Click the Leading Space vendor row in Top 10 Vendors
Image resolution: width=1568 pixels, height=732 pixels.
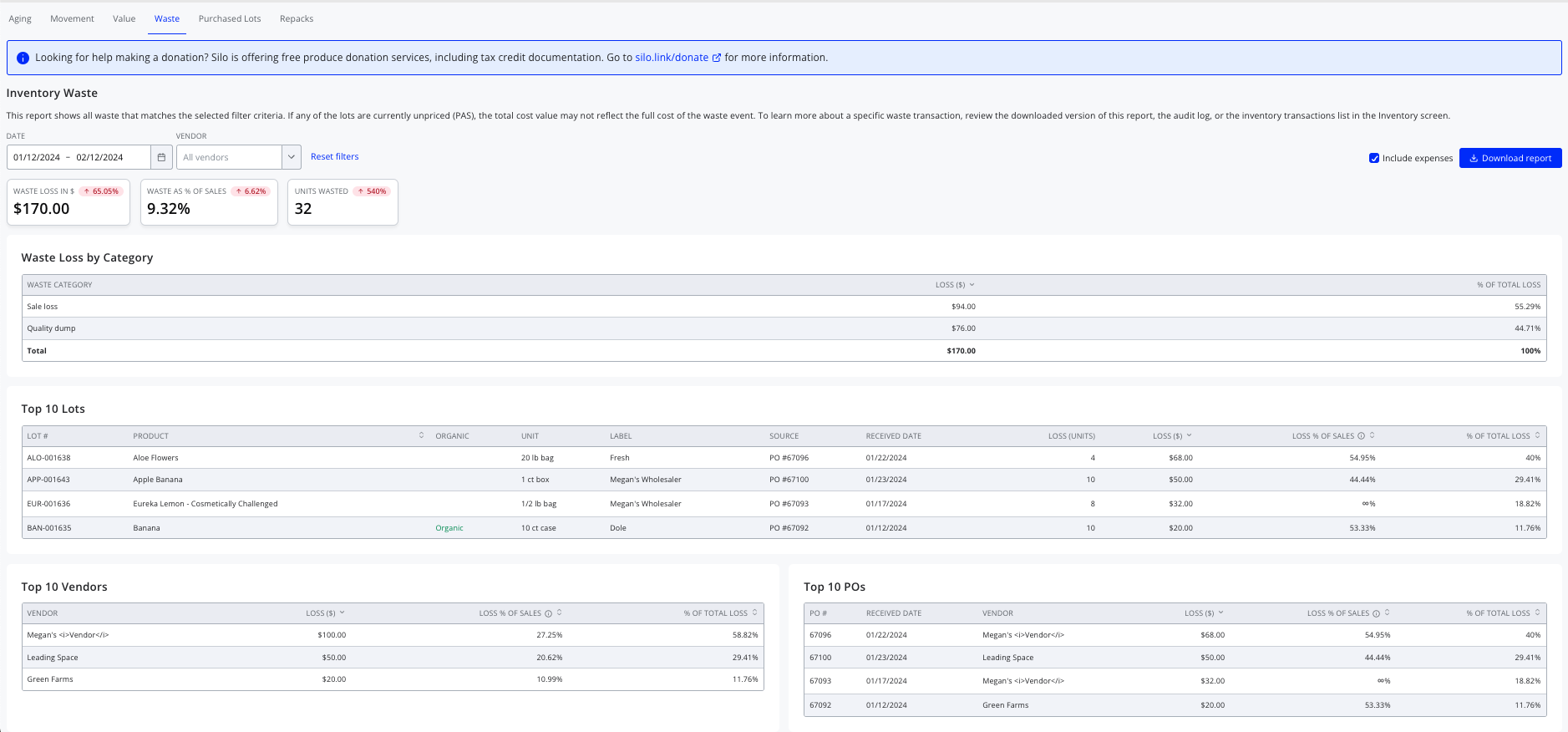click(x=393, y=658)
